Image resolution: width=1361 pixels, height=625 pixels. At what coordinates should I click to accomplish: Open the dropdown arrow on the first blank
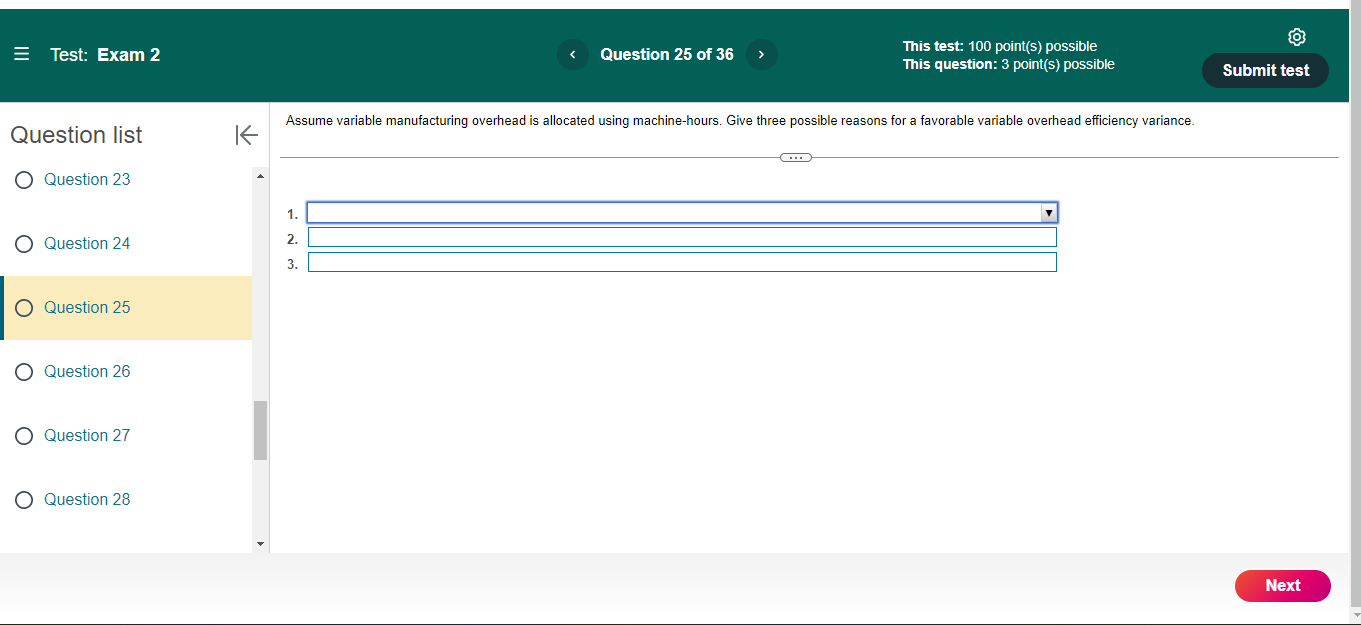point(1049,212)
